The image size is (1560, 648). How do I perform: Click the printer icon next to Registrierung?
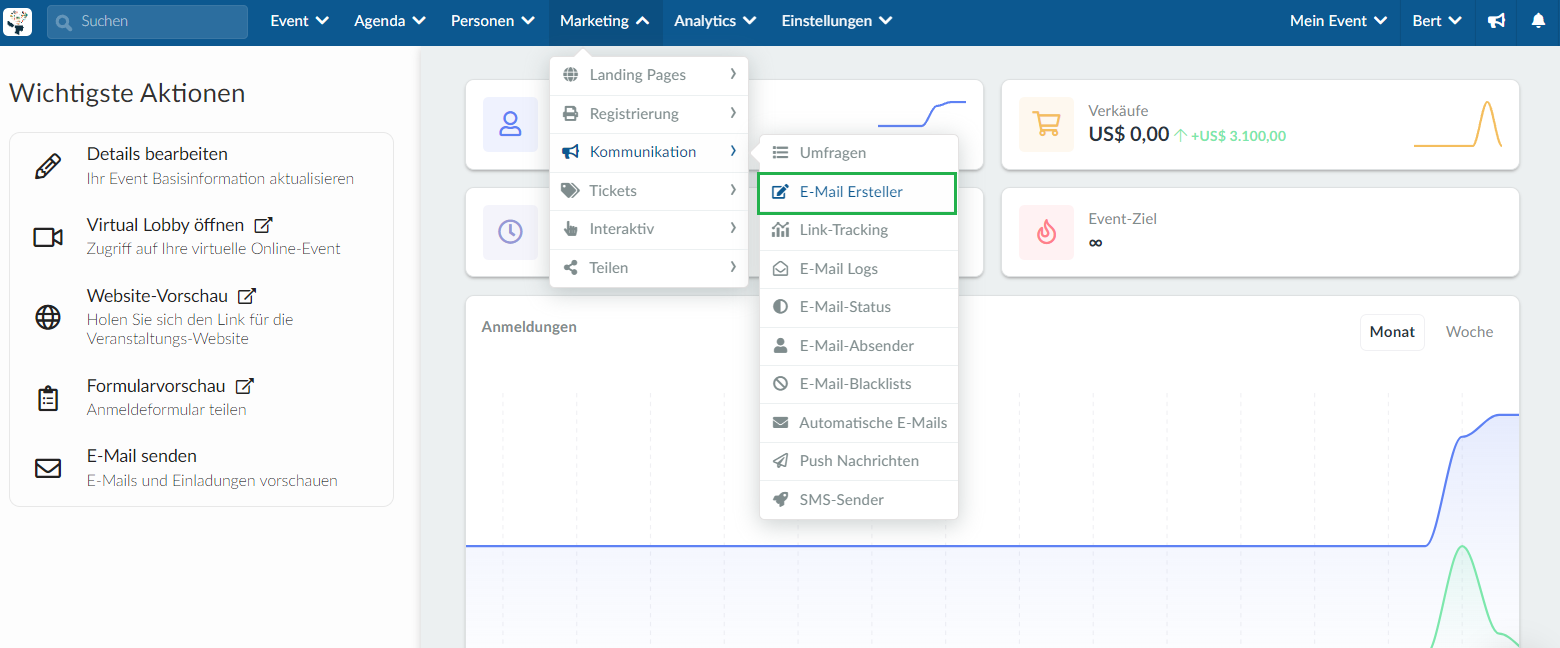[x=571, y=114]
